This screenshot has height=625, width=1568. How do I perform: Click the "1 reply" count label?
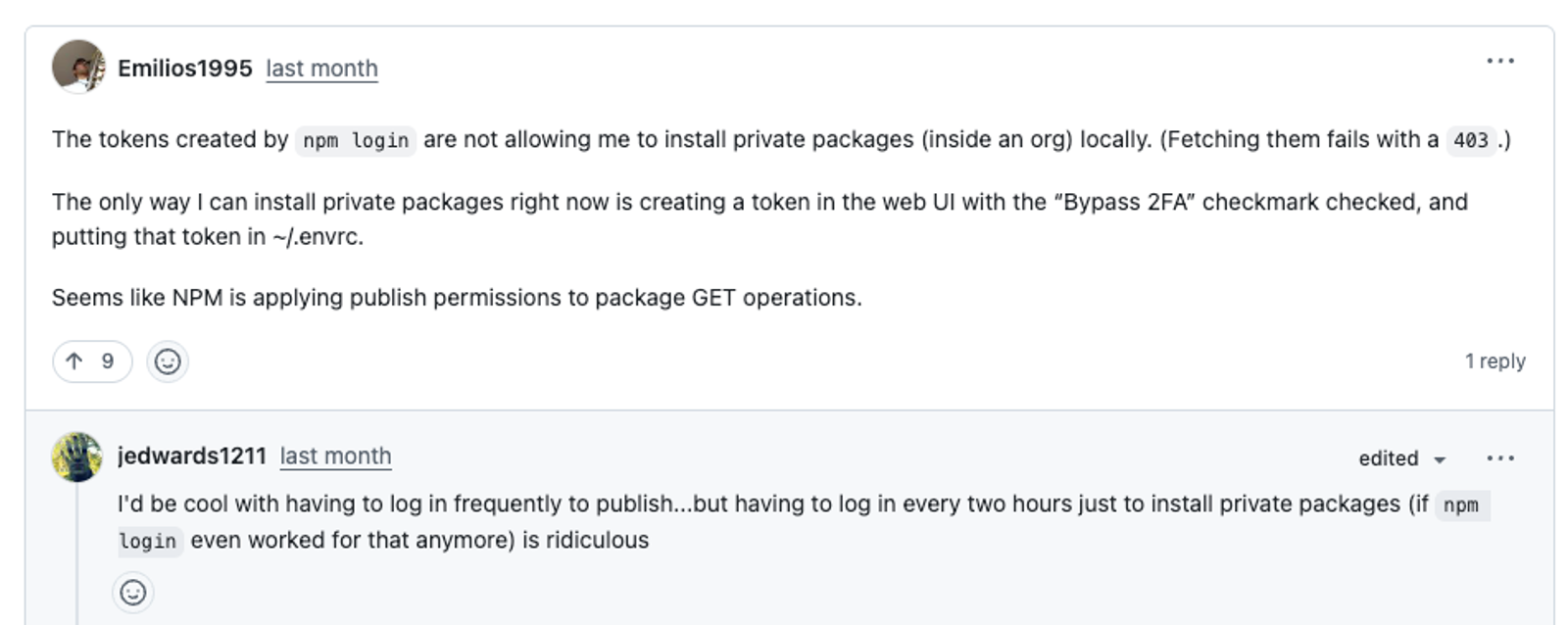(1494, 361)
